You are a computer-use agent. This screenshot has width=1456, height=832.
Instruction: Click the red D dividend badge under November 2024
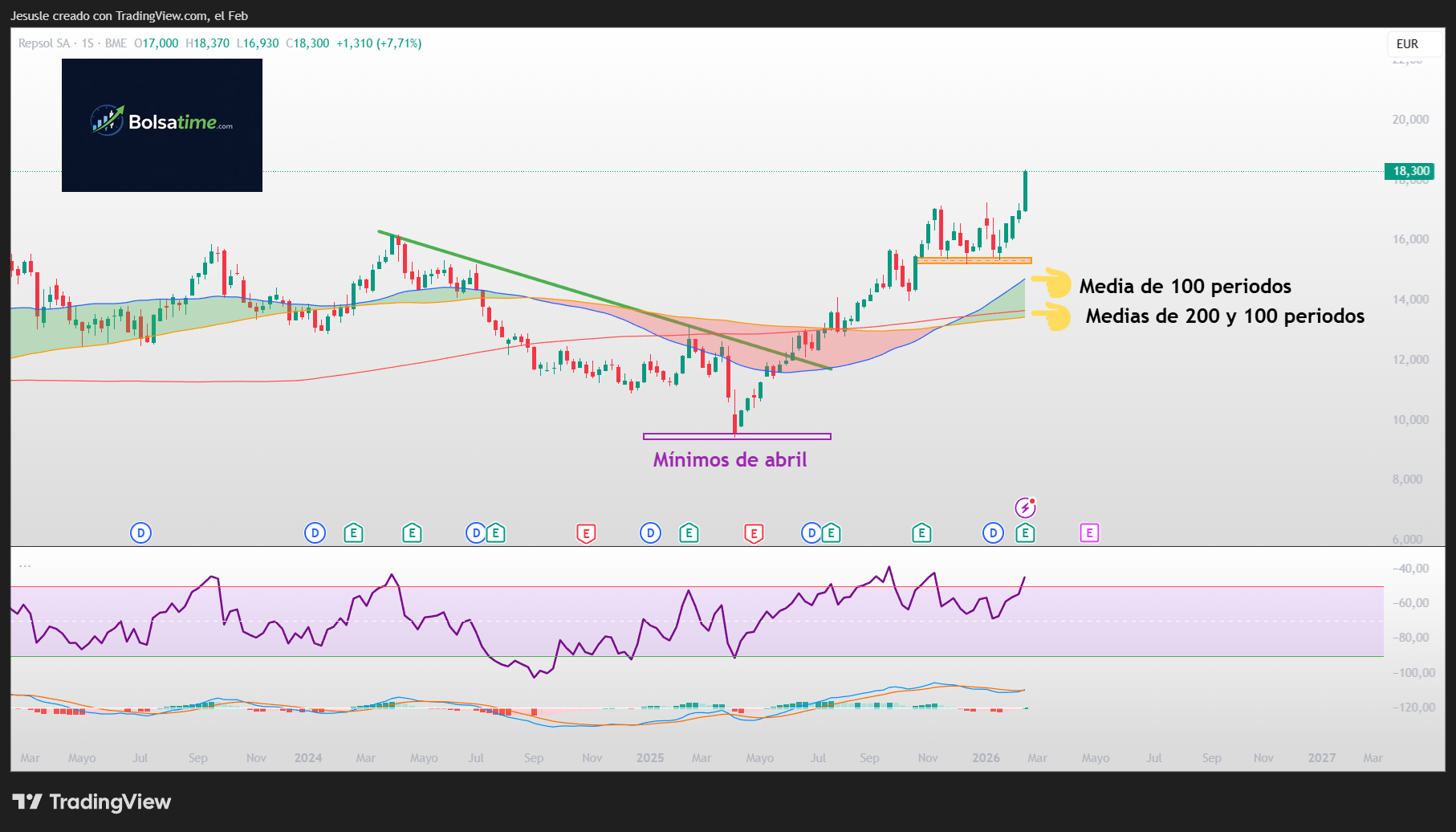[587, 532]
